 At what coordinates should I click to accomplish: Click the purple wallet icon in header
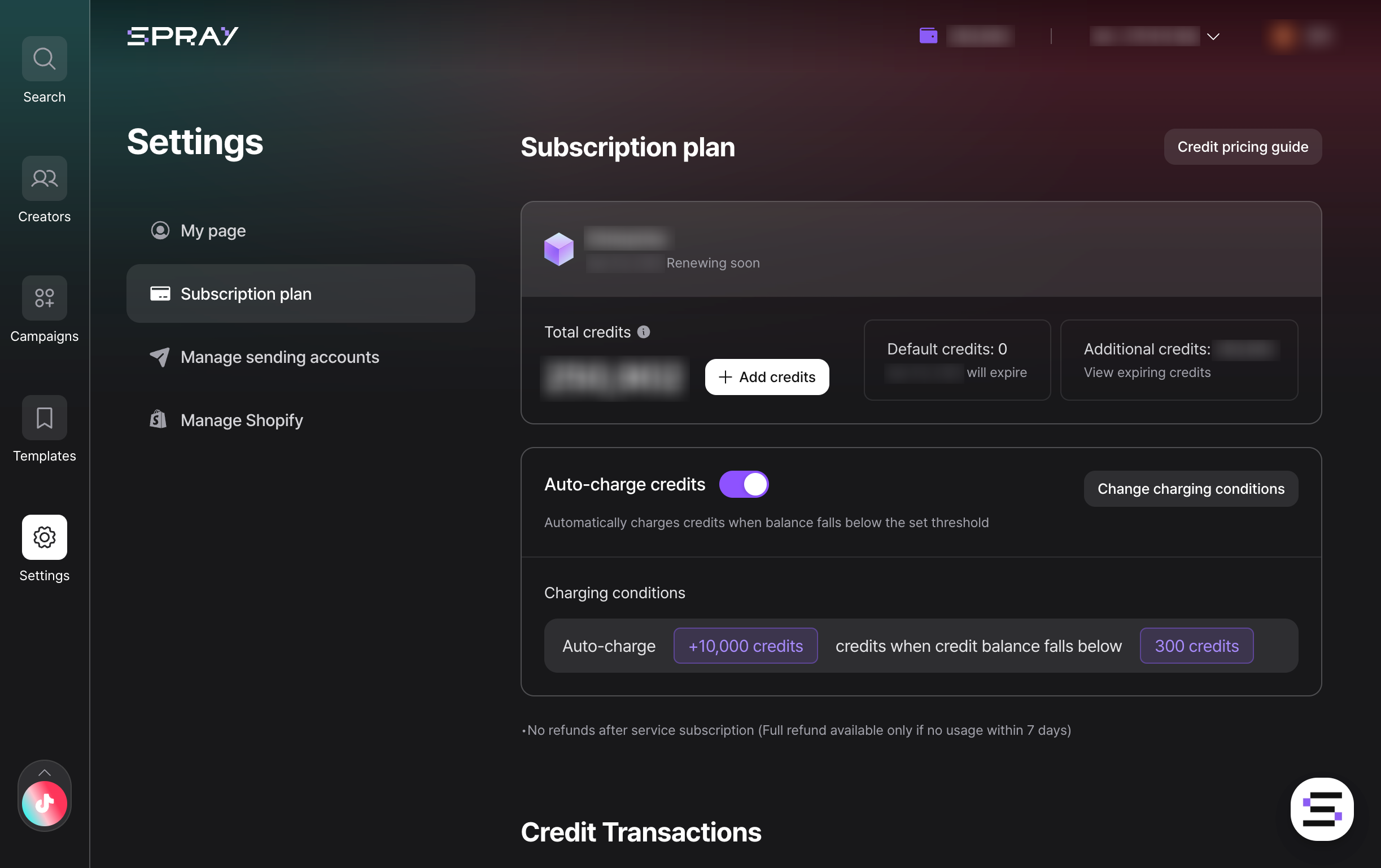pos(928,36)
